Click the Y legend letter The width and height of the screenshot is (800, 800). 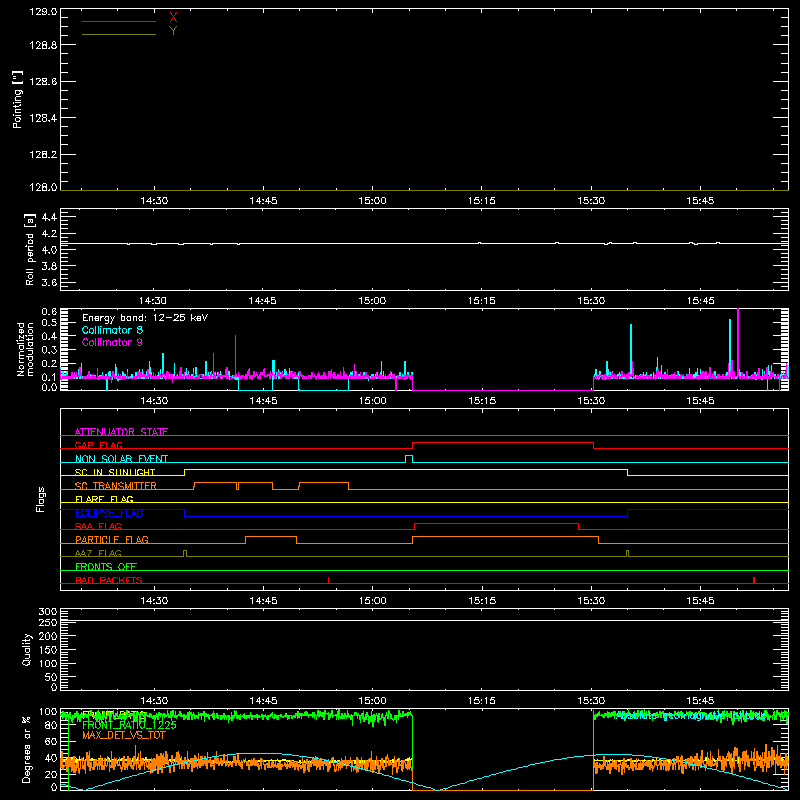click(x=173, y=31)
